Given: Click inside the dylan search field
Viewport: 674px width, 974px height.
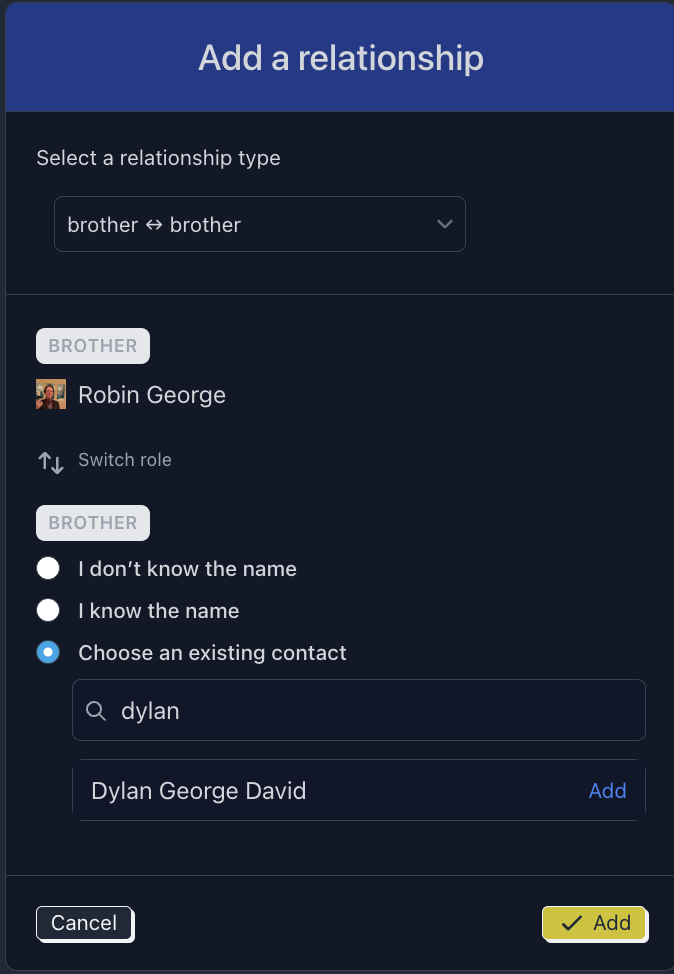Looking at the screenshot, I should point(300,711).
